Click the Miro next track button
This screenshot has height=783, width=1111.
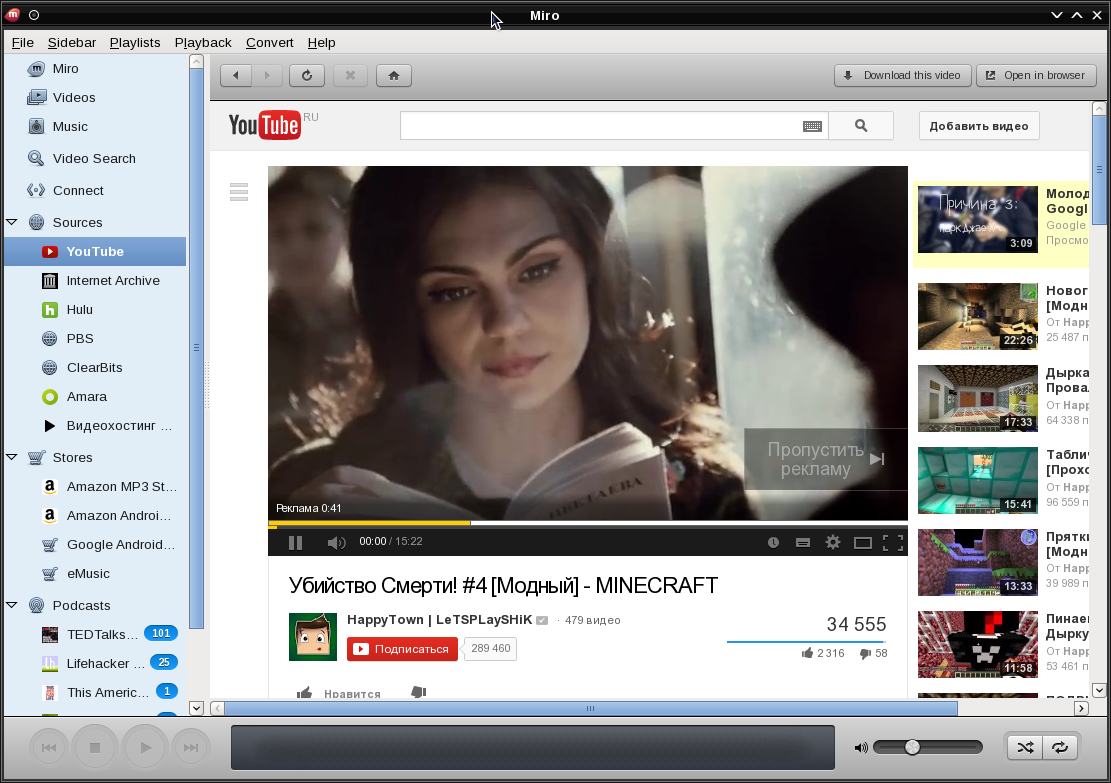pyautogui.click(x=191, y=748)
